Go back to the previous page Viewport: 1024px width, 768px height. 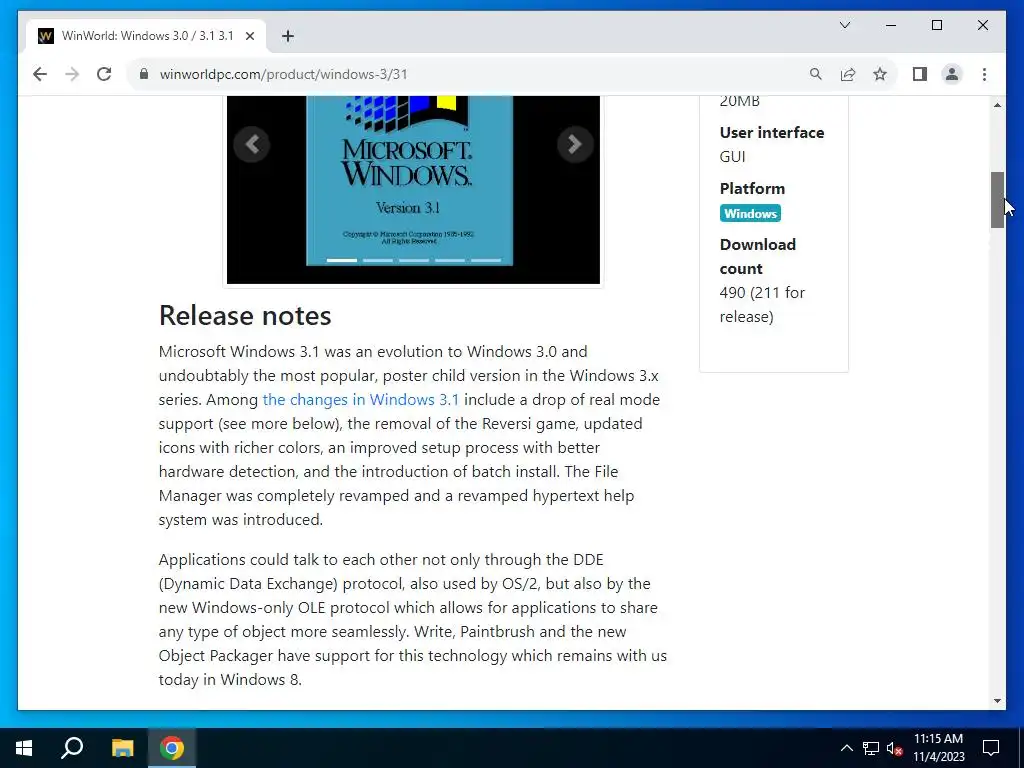pyautogui.click(x=40, y=74)
